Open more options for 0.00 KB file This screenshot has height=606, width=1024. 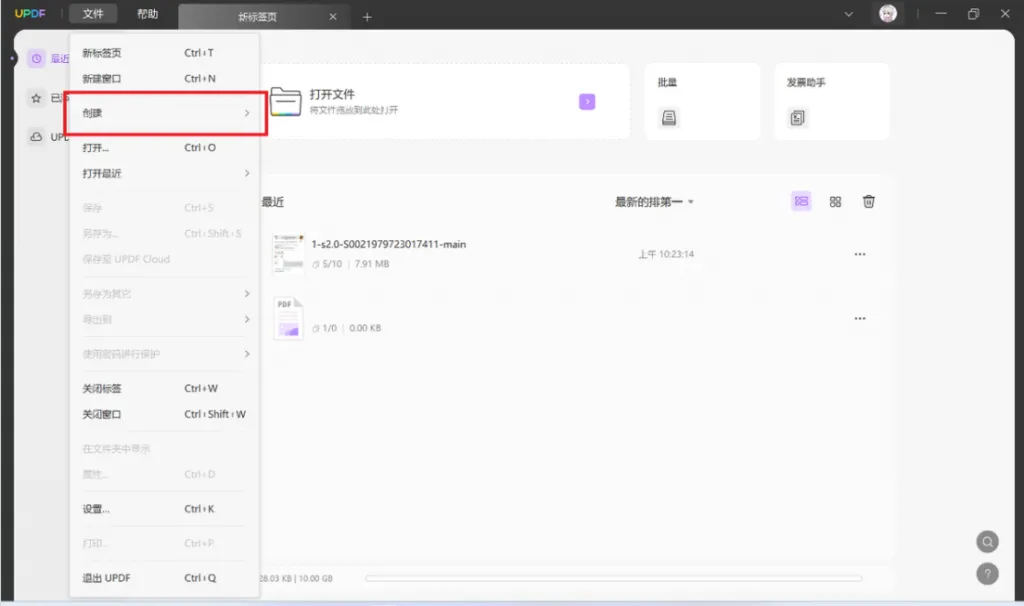860,319
